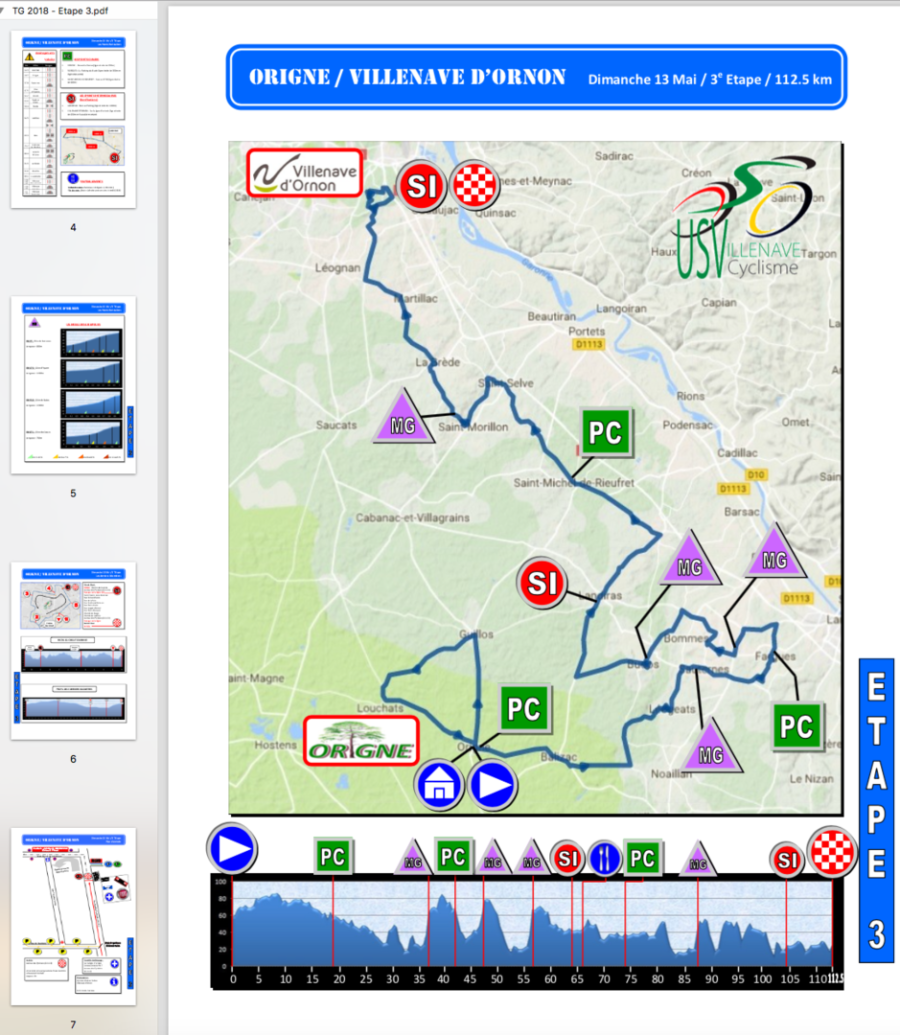Click the green PC icon near Le Nizan
This screenshot has width=900, height=1035.
click(796, 725)
